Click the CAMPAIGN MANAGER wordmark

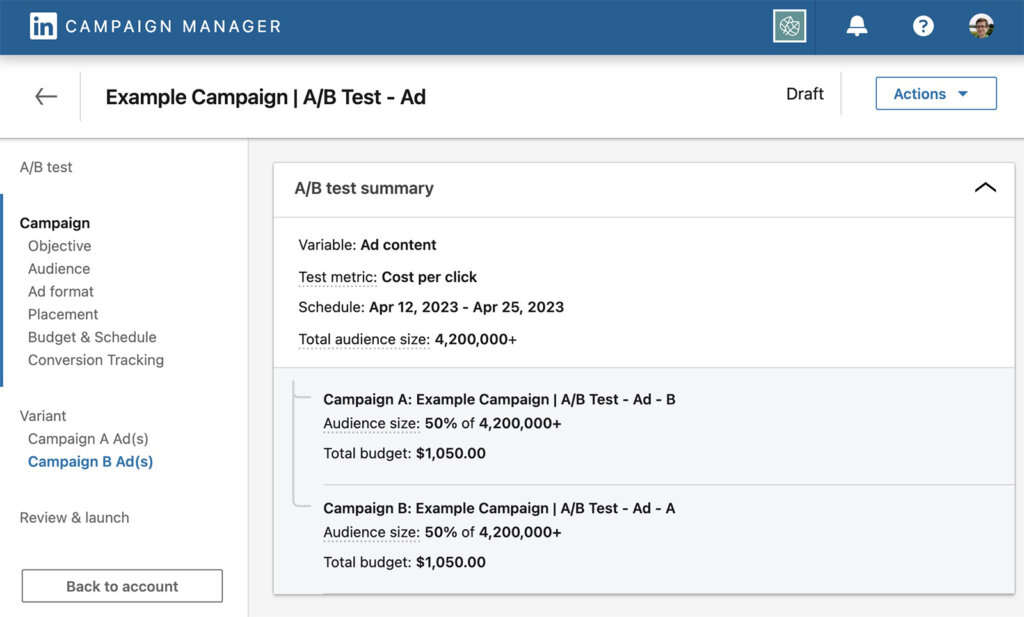(171, 27)
